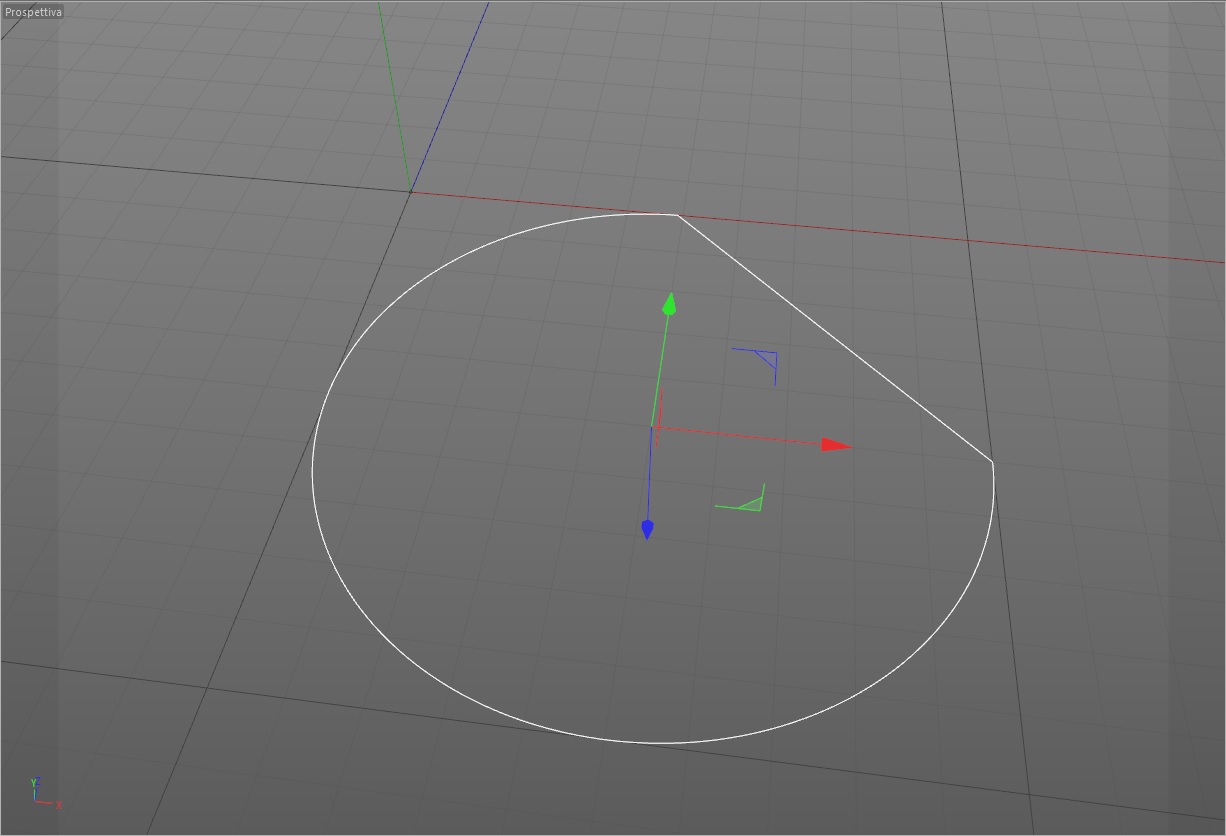Click the Prospettiva viewport label
1226x836 pixels.
(33, 12)
